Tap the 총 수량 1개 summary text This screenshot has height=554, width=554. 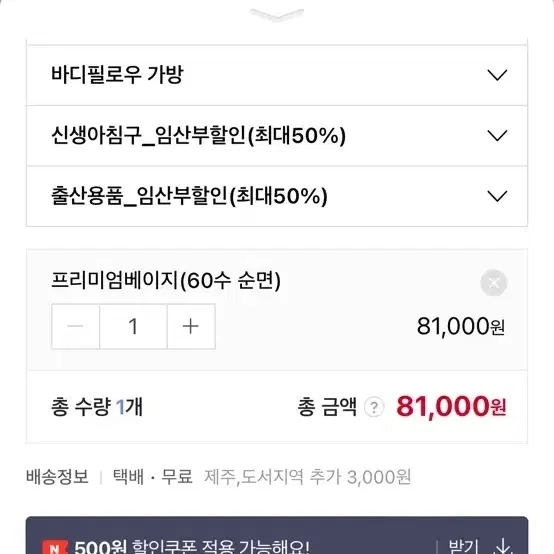click(97, 407)
